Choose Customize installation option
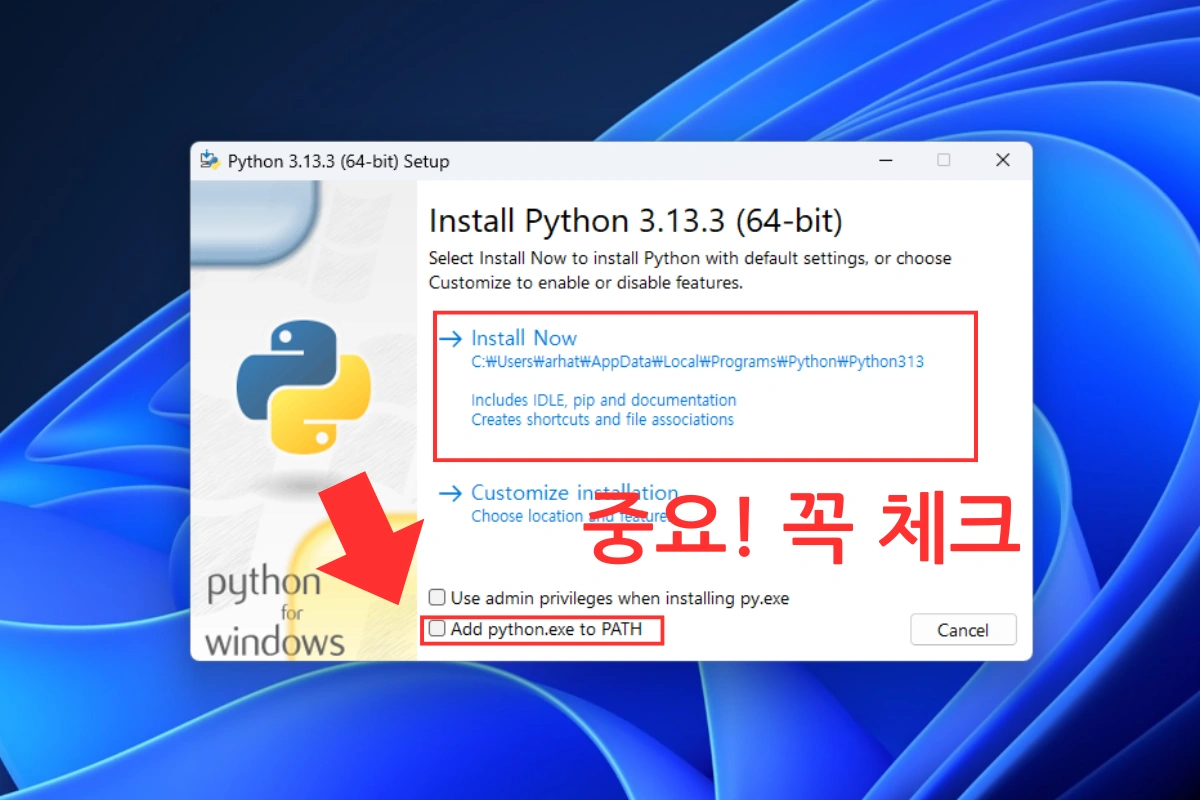Screen dimensions: 1200x800 tap(574, 492)
